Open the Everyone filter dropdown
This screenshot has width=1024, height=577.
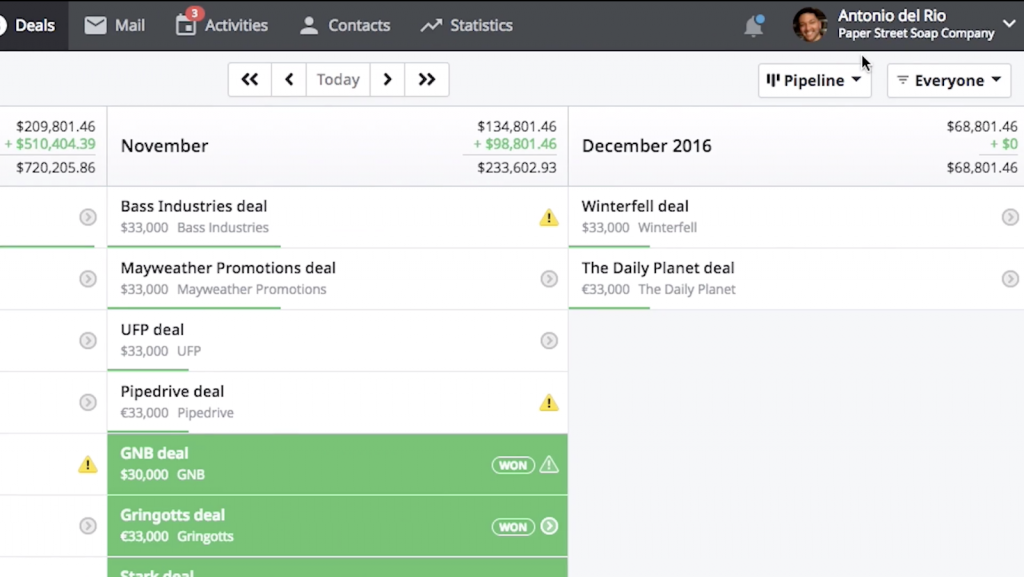[949, 80]
